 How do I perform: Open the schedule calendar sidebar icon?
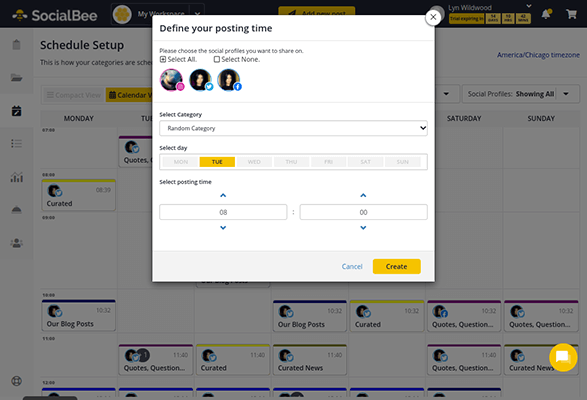click(16, 111)
